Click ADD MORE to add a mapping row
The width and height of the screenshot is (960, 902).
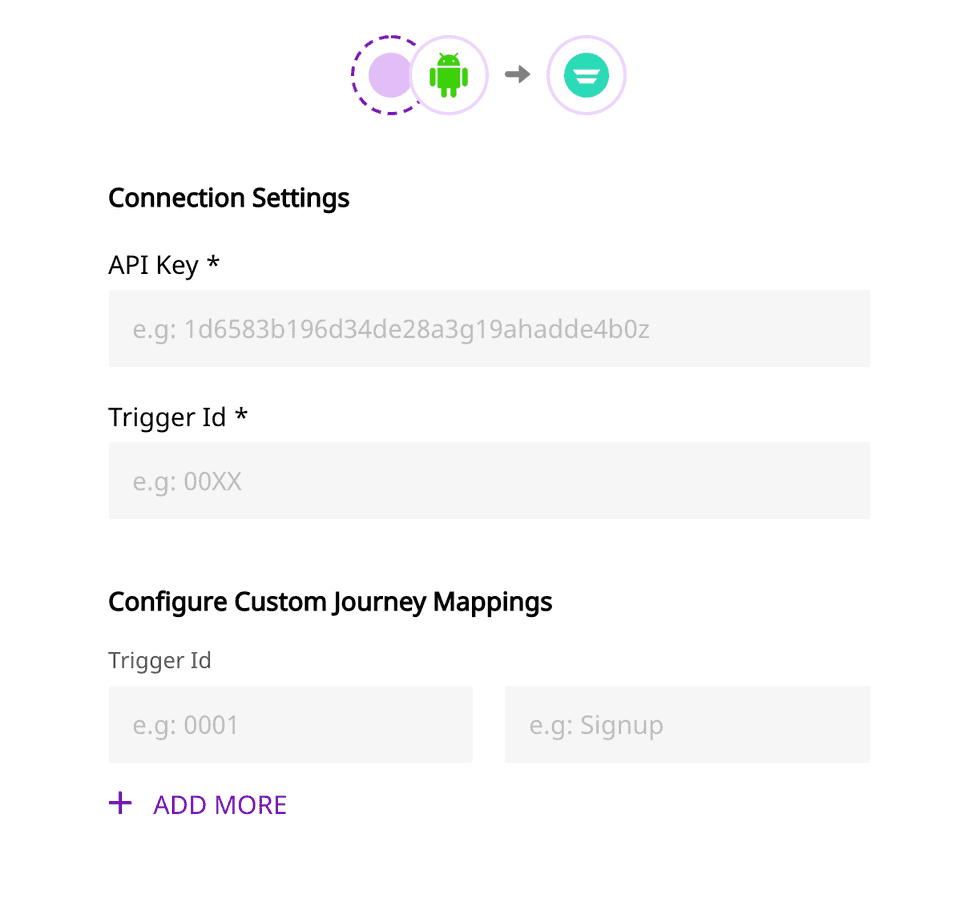point(219,804)
